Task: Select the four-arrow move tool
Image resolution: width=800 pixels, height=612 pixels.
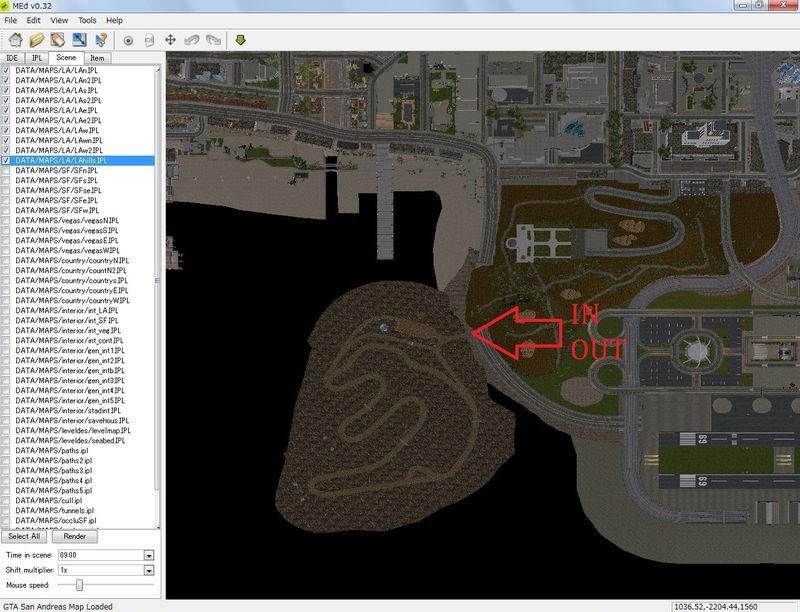Action: pyautogui.click(x=170, y=40)
